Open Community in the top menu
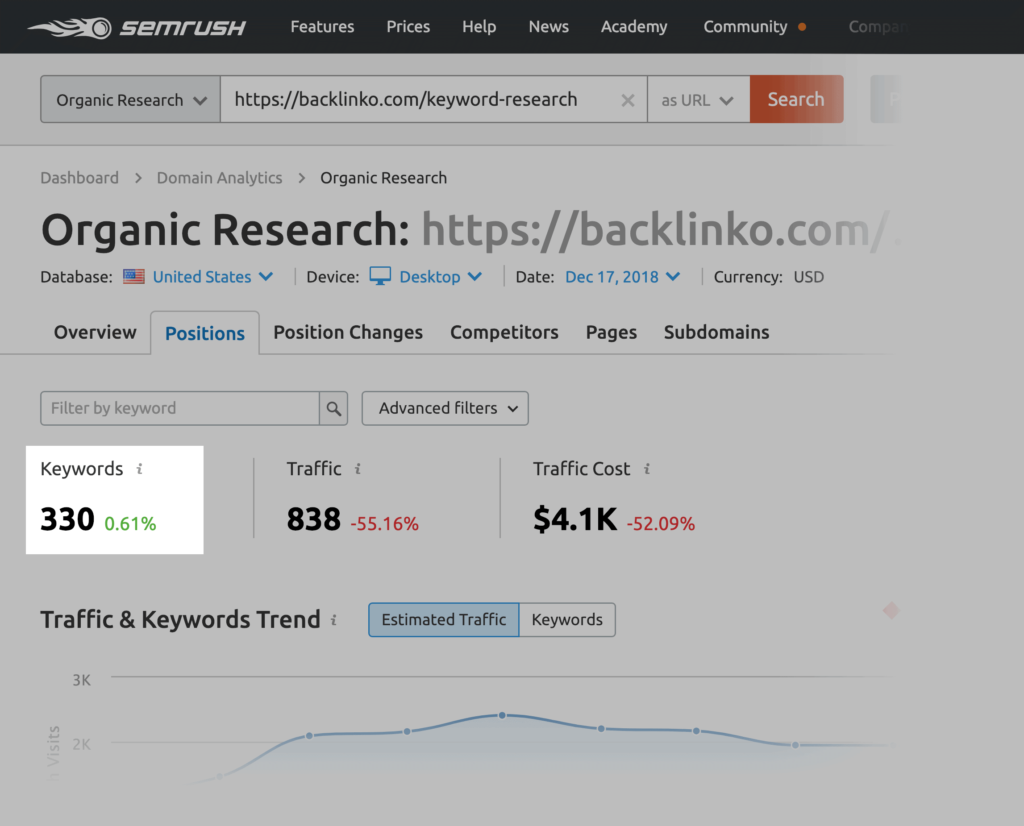 tap(745, 27)
